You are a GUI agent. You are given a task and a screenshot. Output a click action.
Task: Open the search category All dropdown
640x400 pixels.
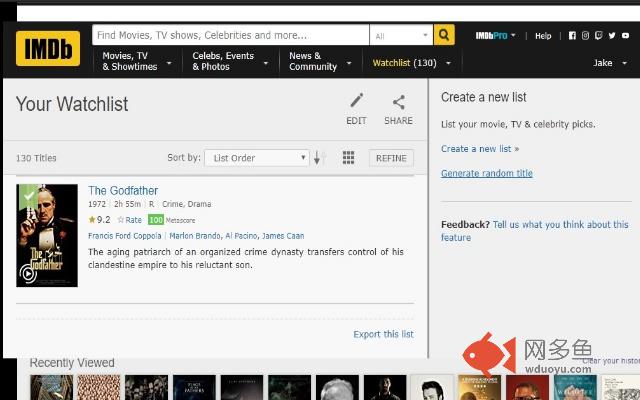[x=401, y=36]
